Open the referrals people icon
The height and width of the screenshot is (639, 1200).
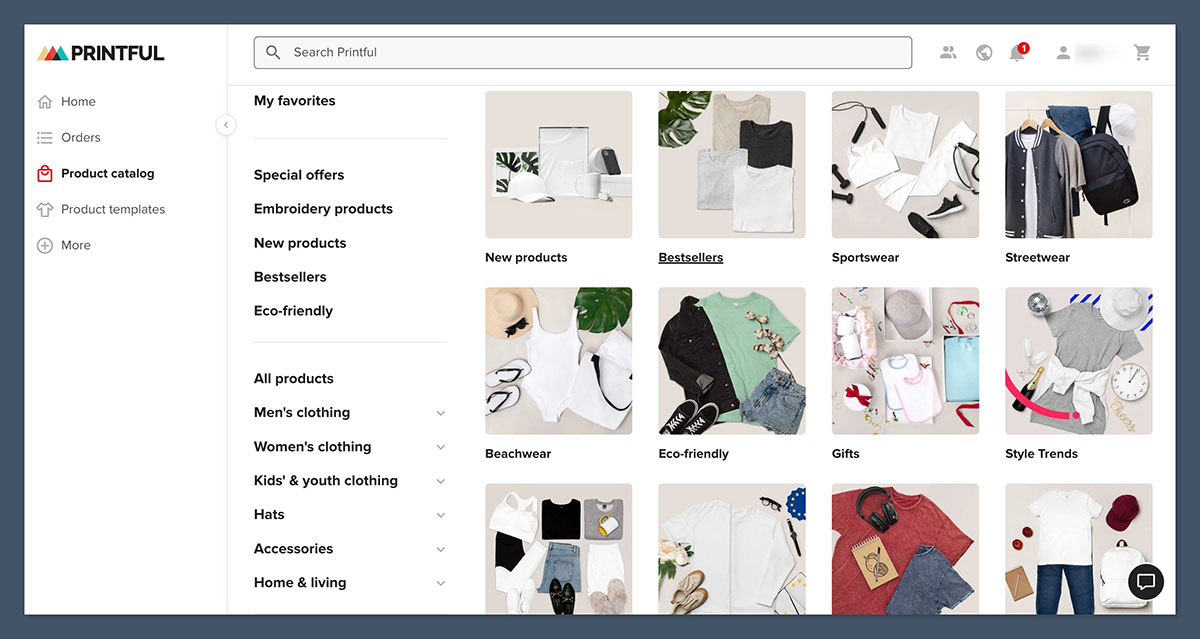pos(948,52)
